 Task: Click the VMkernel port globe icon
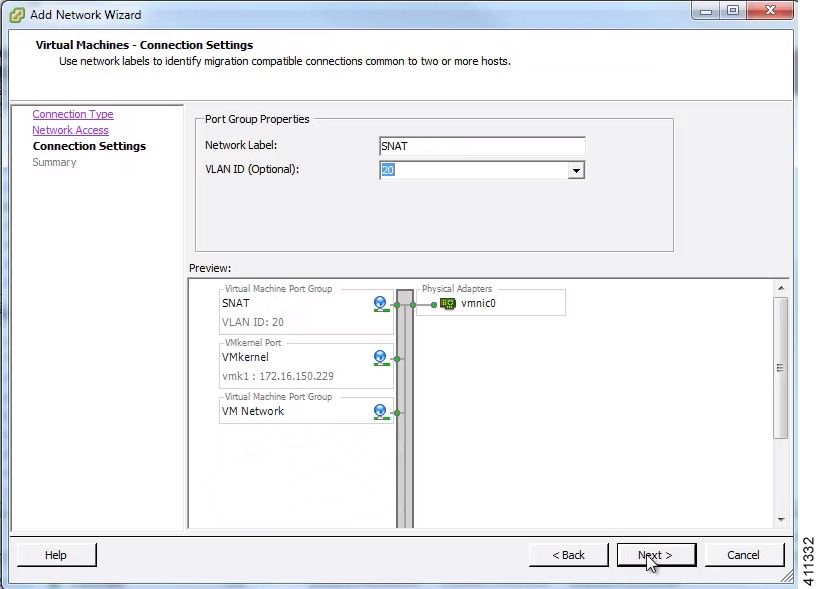pyautogui.click(x=381, y=358)
